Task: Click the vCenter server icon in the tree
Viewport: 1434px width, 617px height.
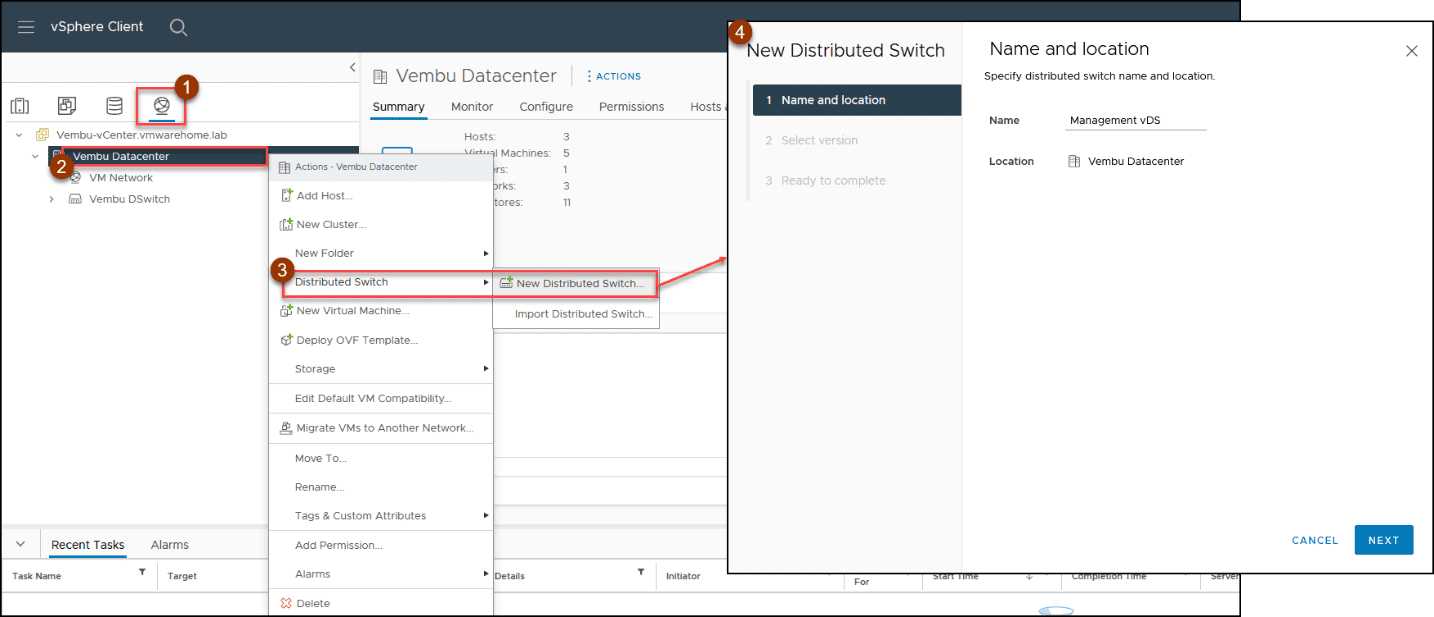Action: (x=42, y=135)
